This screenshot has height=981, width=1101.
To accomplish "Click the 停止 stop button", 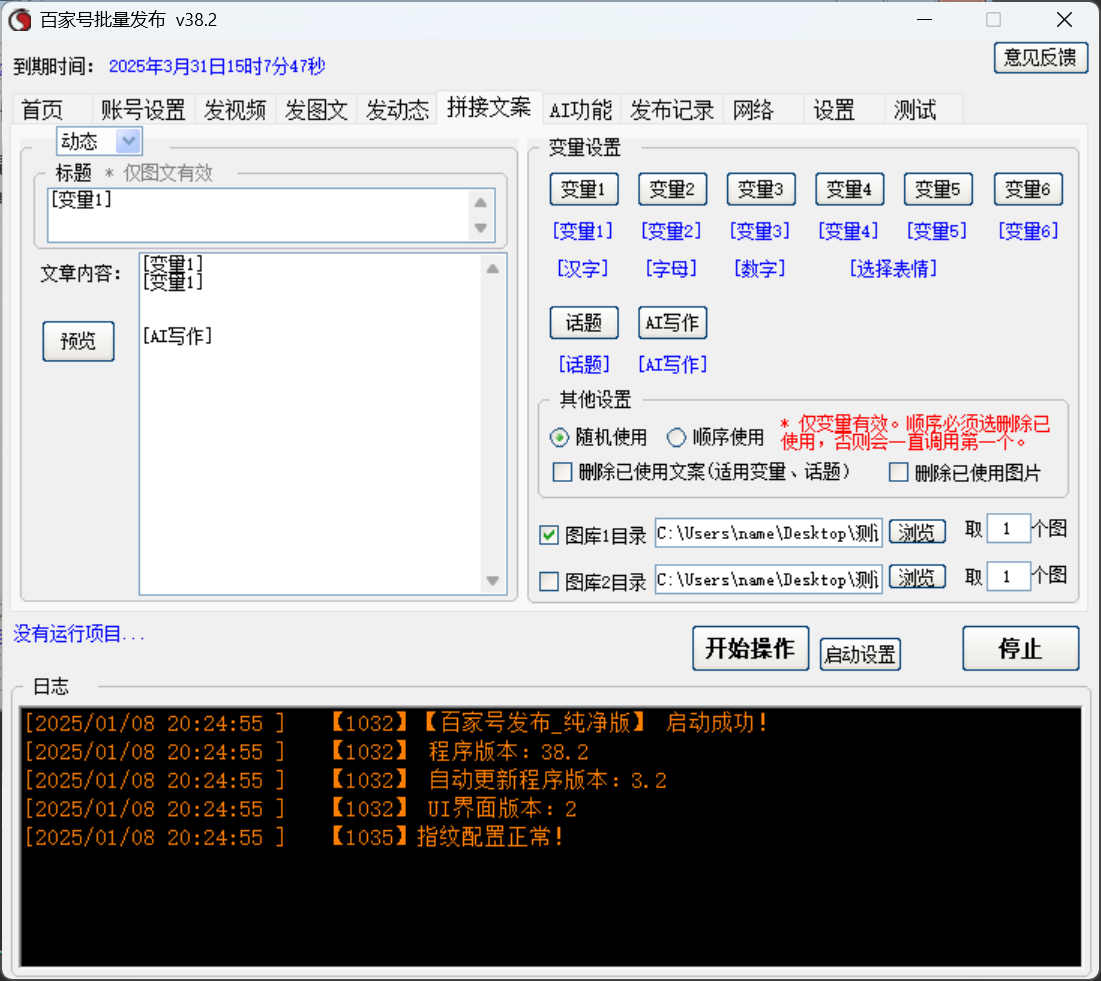I will coord(1020,648).
